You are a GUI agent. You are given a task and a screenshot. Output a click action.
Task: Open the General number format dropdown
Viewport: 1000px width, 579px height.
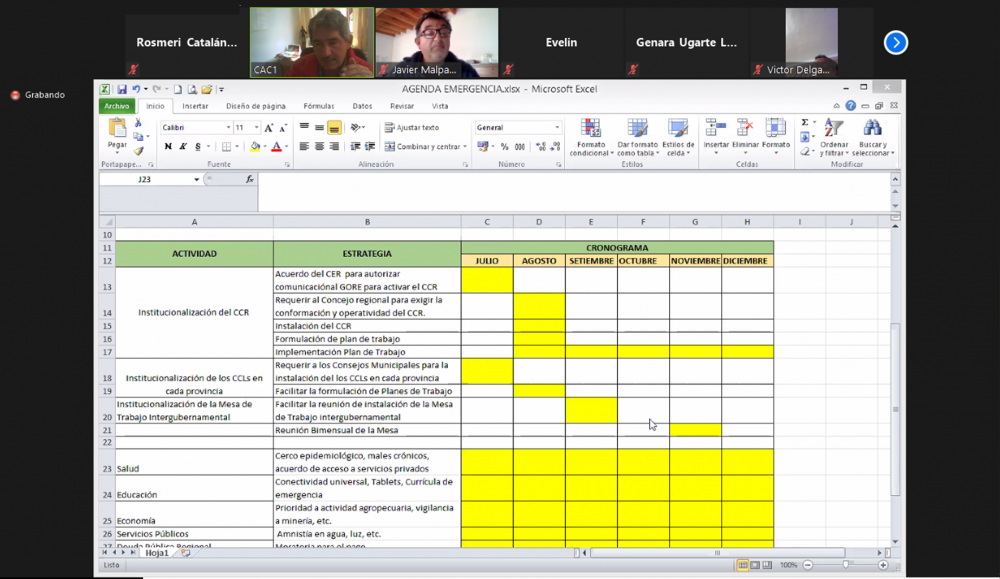coord(557,128)
